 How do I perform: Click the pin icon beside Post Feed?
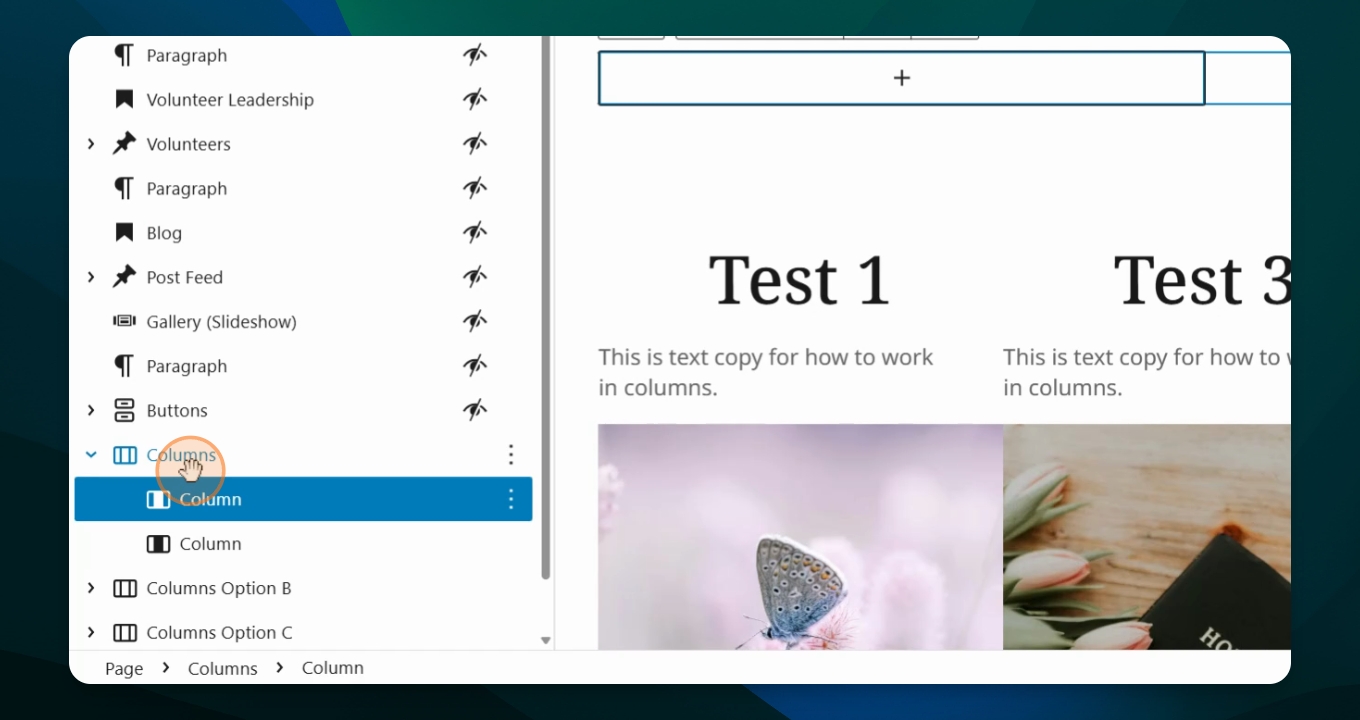point(124,277)
